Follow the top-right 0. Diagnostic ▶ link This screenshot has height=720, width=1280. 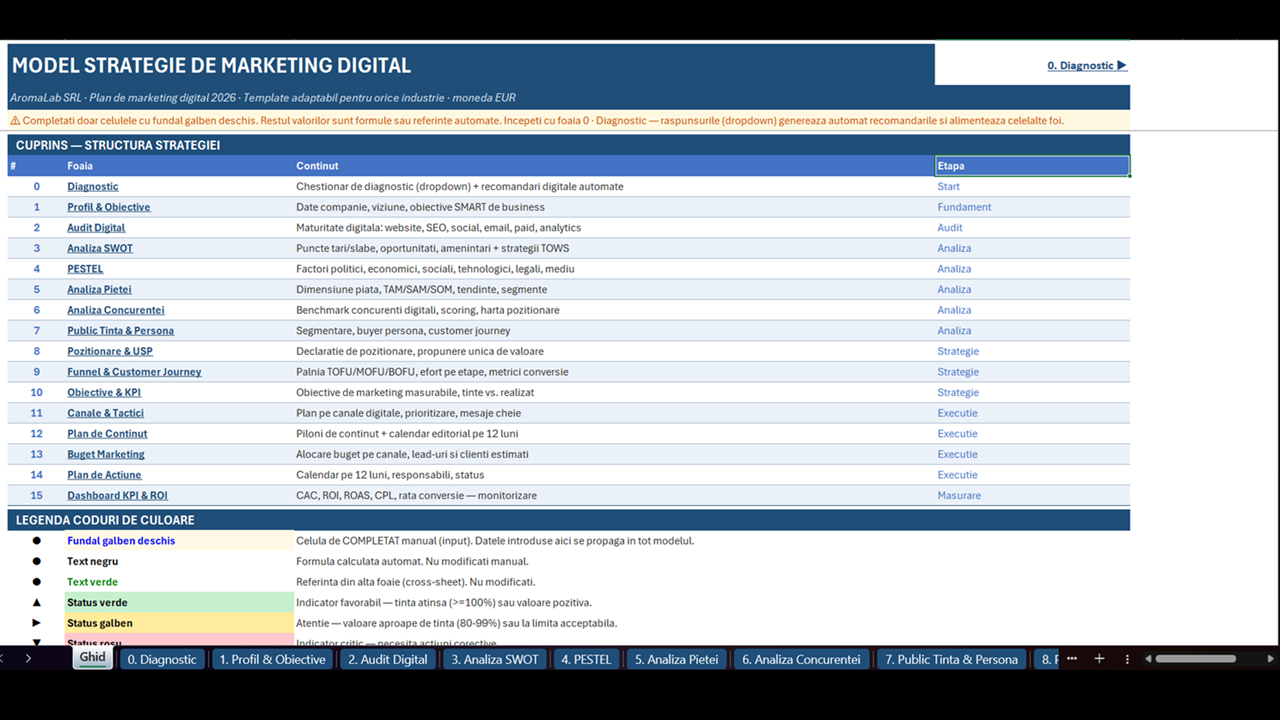click(x=1087, y=66)
